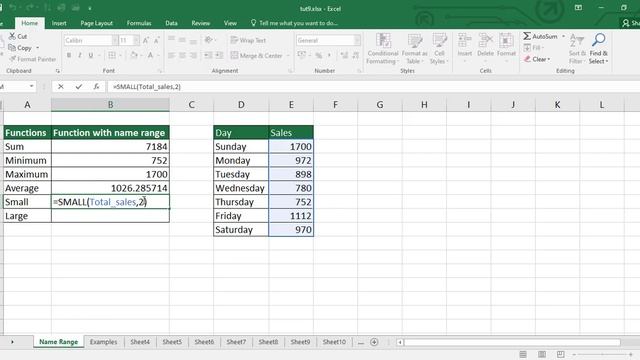
Task: Click the Format Painter brush
Action: tap(13, 59)
